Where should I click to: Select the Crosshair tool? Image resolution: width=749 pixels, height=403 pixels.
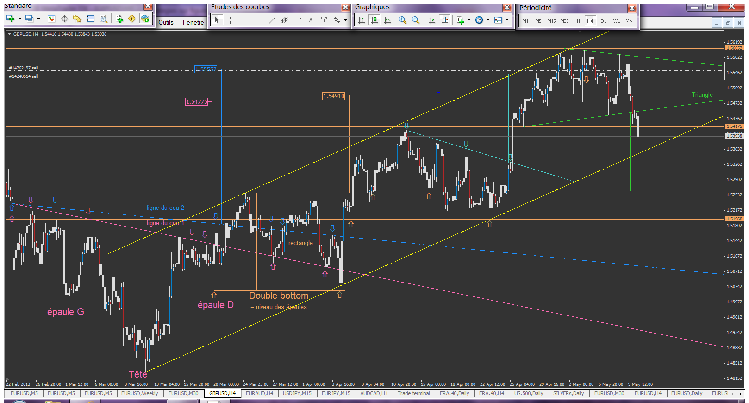(x=230, y=20)
